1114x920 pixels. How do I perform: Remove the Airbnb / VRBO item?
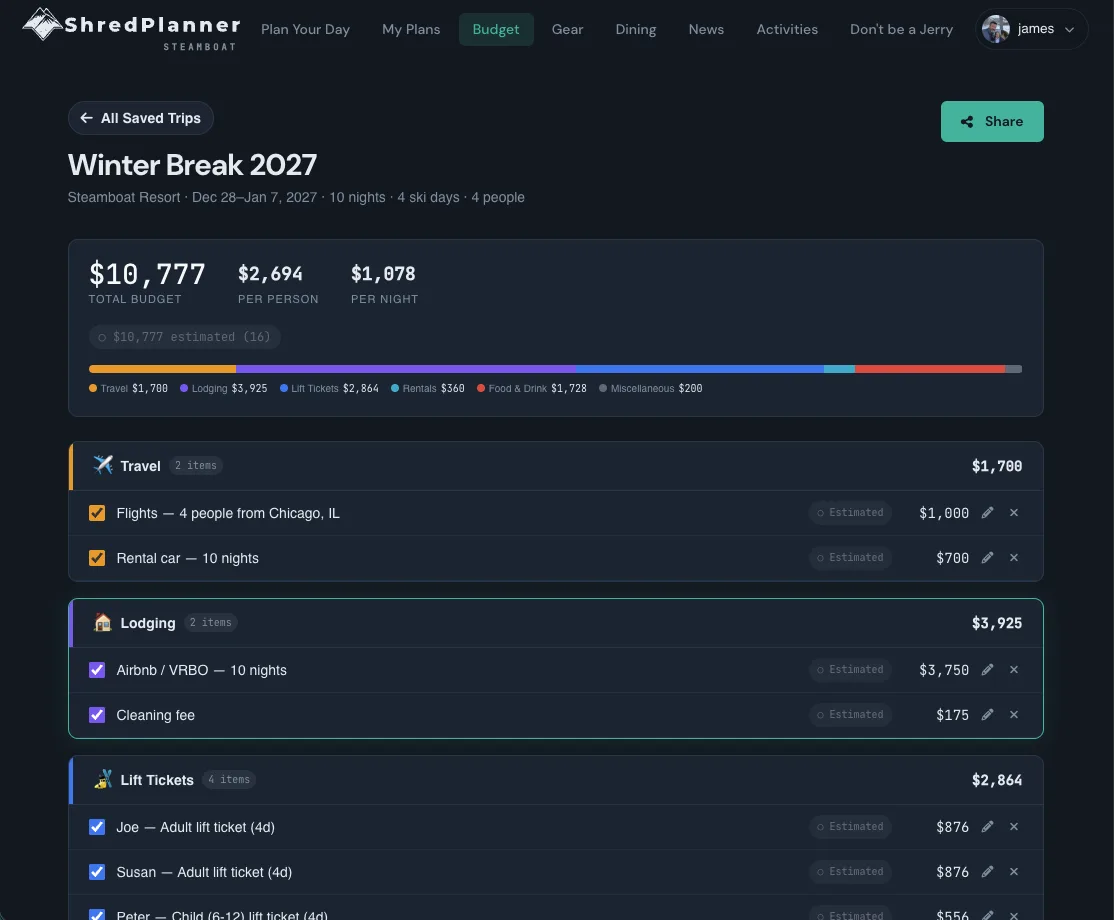(x=1014, y=670)
